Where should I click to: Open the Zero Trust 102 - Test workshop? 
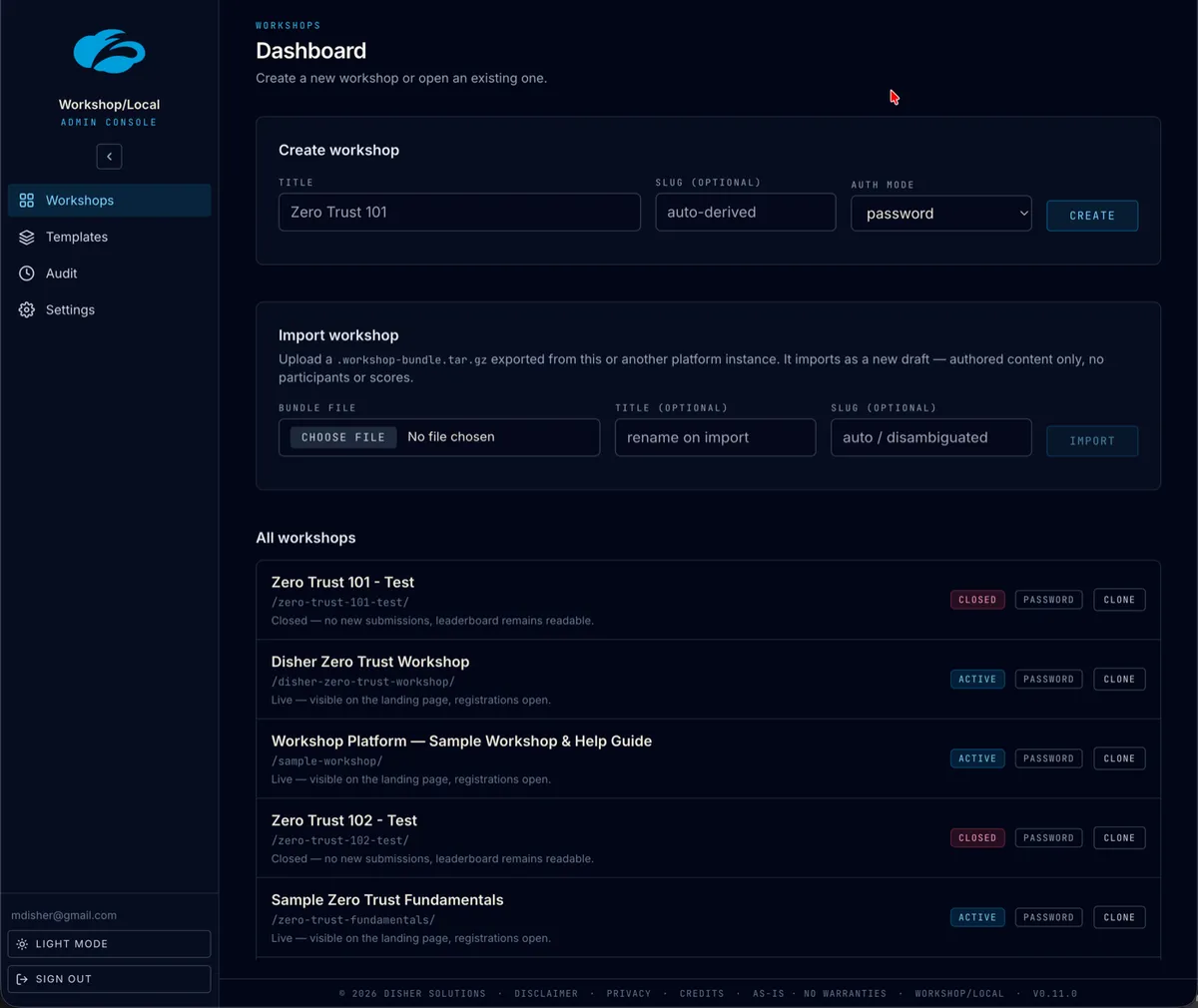click(x=344, y=820)
